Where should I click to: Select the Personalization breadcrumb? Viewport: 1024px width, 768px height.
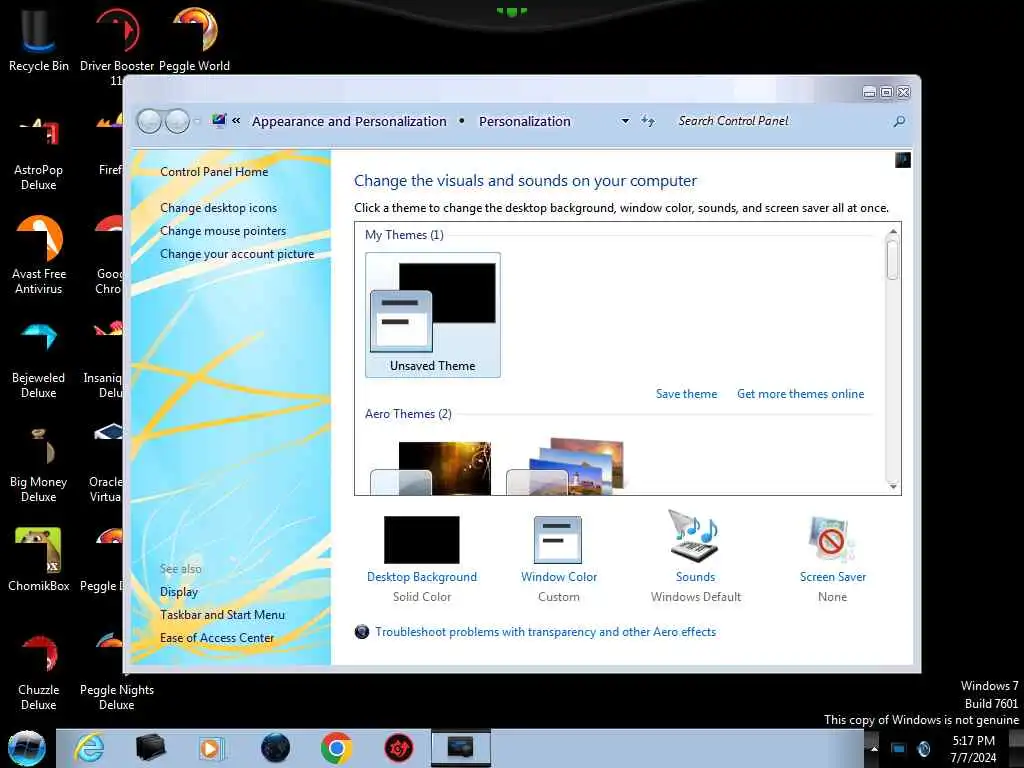coord(524,121)
